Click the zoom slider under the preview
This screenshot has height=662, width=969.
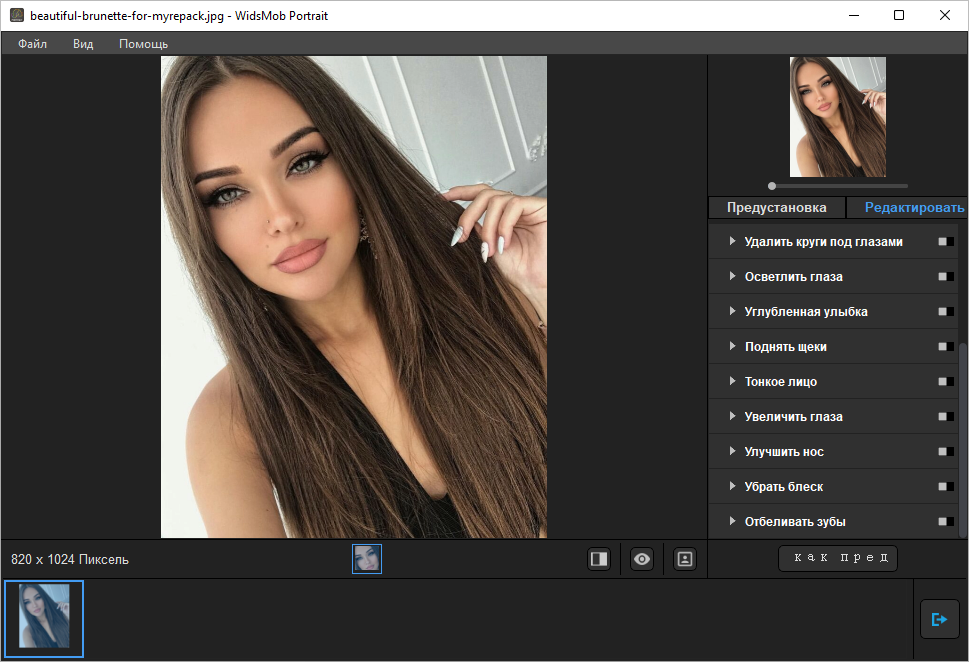click(838, 186)
